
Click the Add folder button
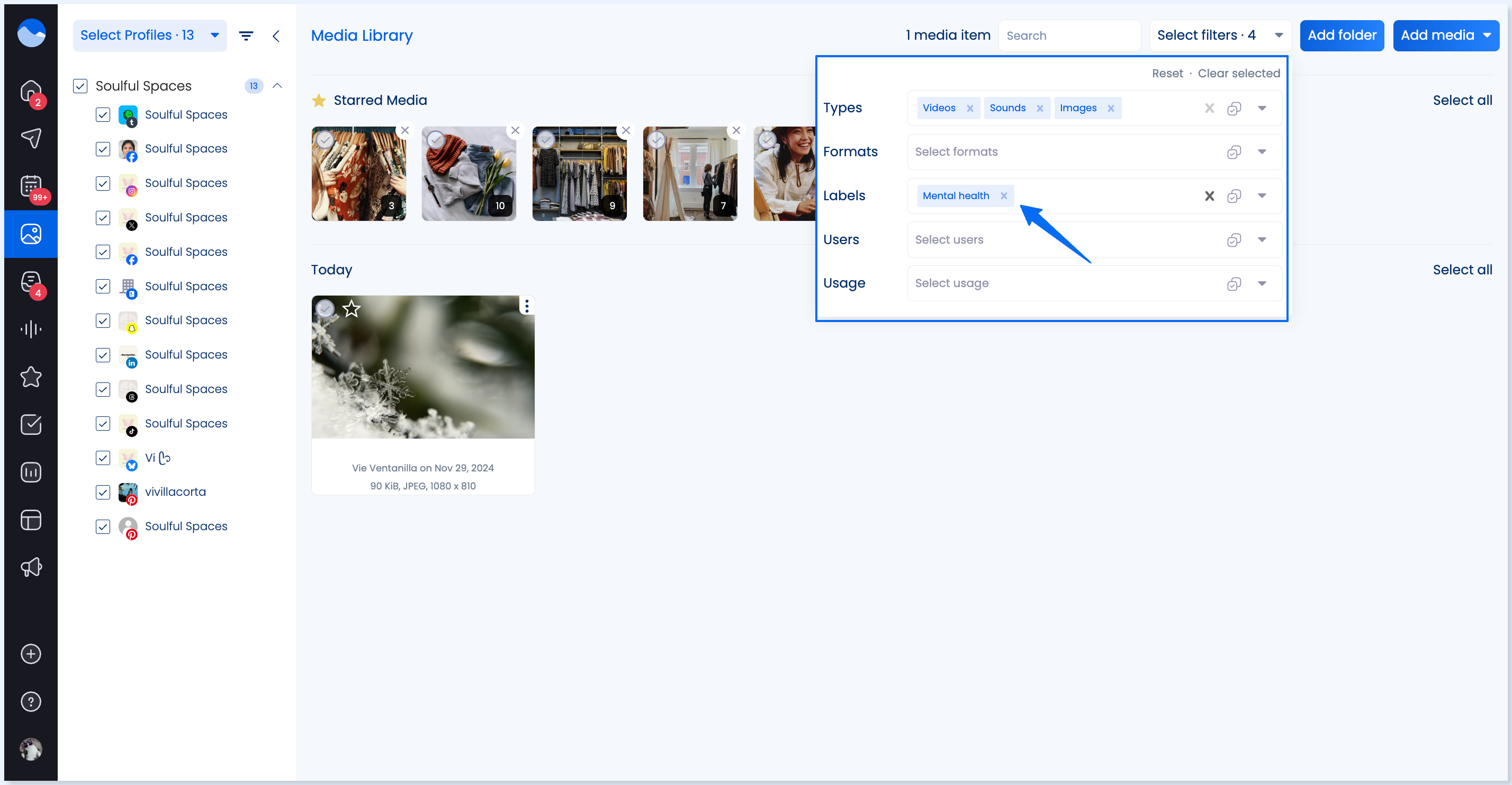1342,35
